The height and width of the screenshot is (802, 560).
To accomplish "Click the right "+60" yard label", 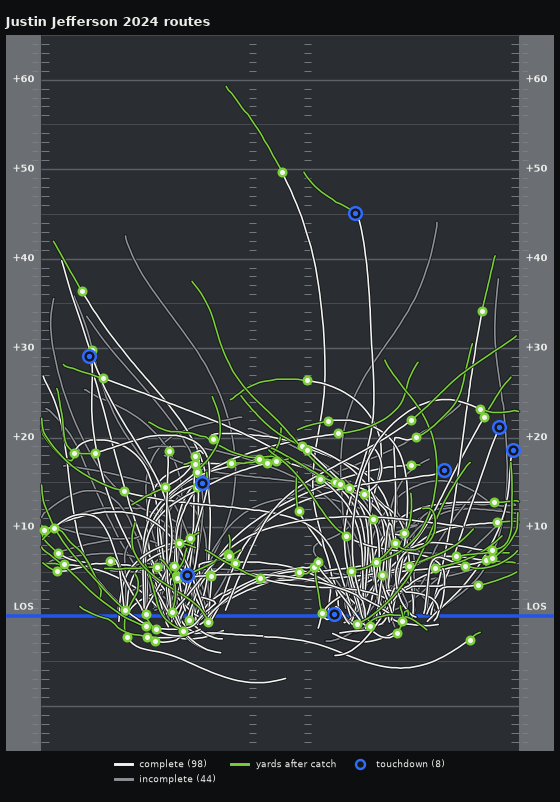I will click(x=536, y=79).
